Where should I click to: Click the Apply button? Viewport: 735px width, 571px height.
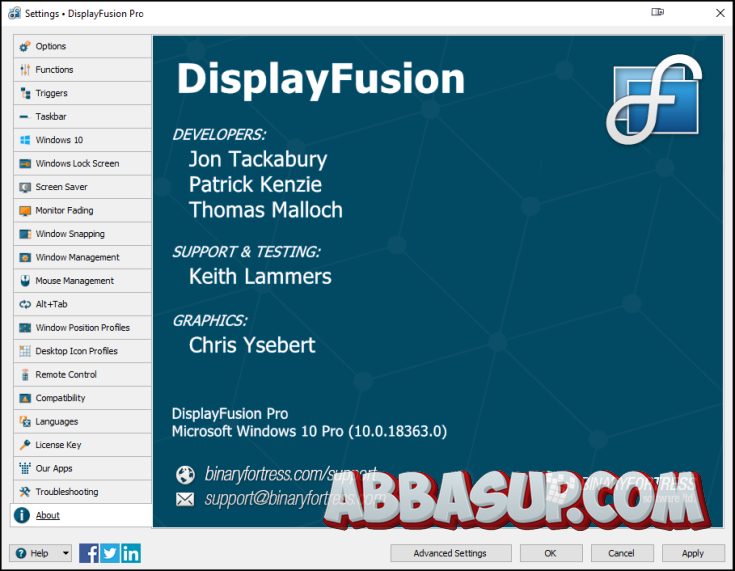point(693,553)
